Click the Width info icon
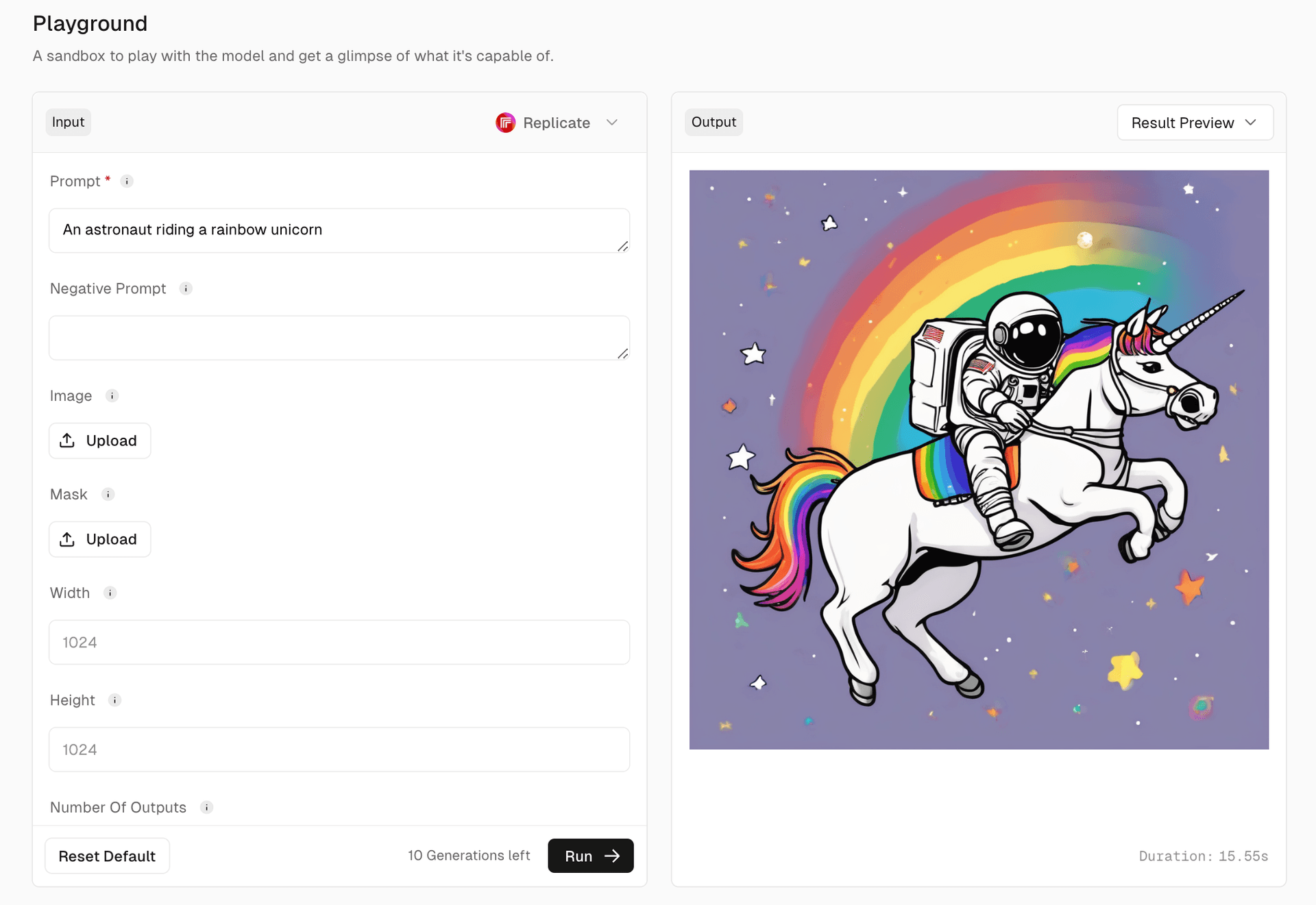Image resolution: width=1316 pixels, height=905 pixels. (110, 593)
